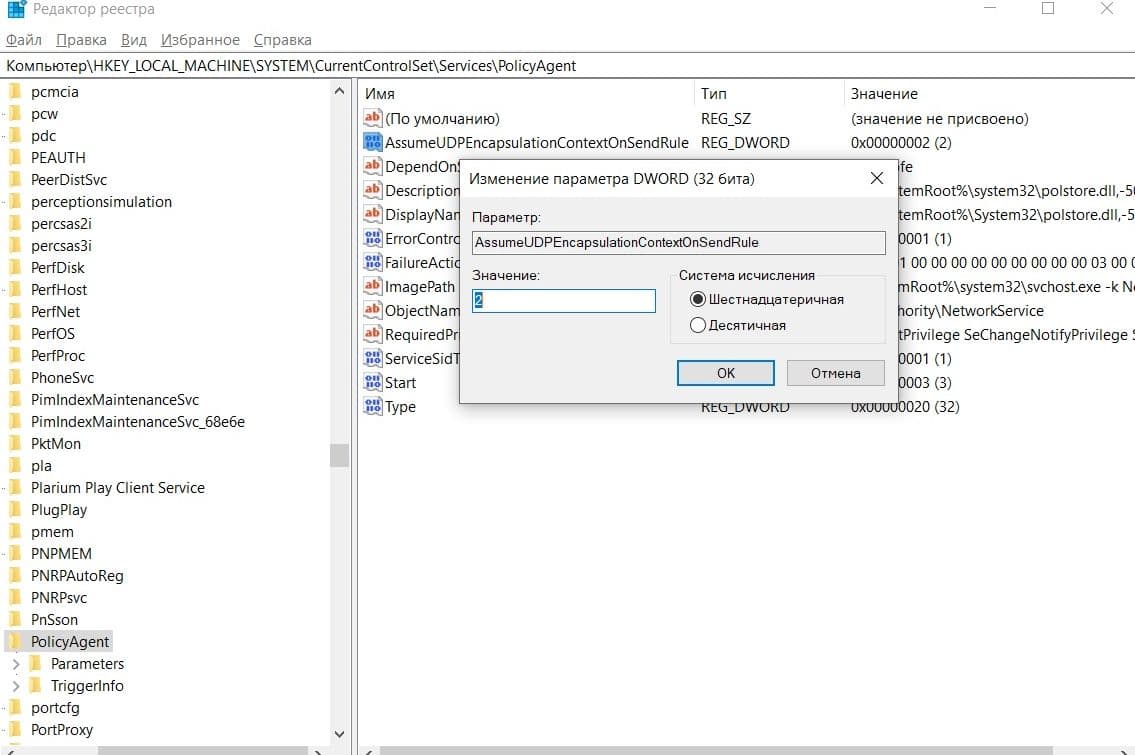
Task: Close the DWORD edit dialog
Action: click(876, 179)
